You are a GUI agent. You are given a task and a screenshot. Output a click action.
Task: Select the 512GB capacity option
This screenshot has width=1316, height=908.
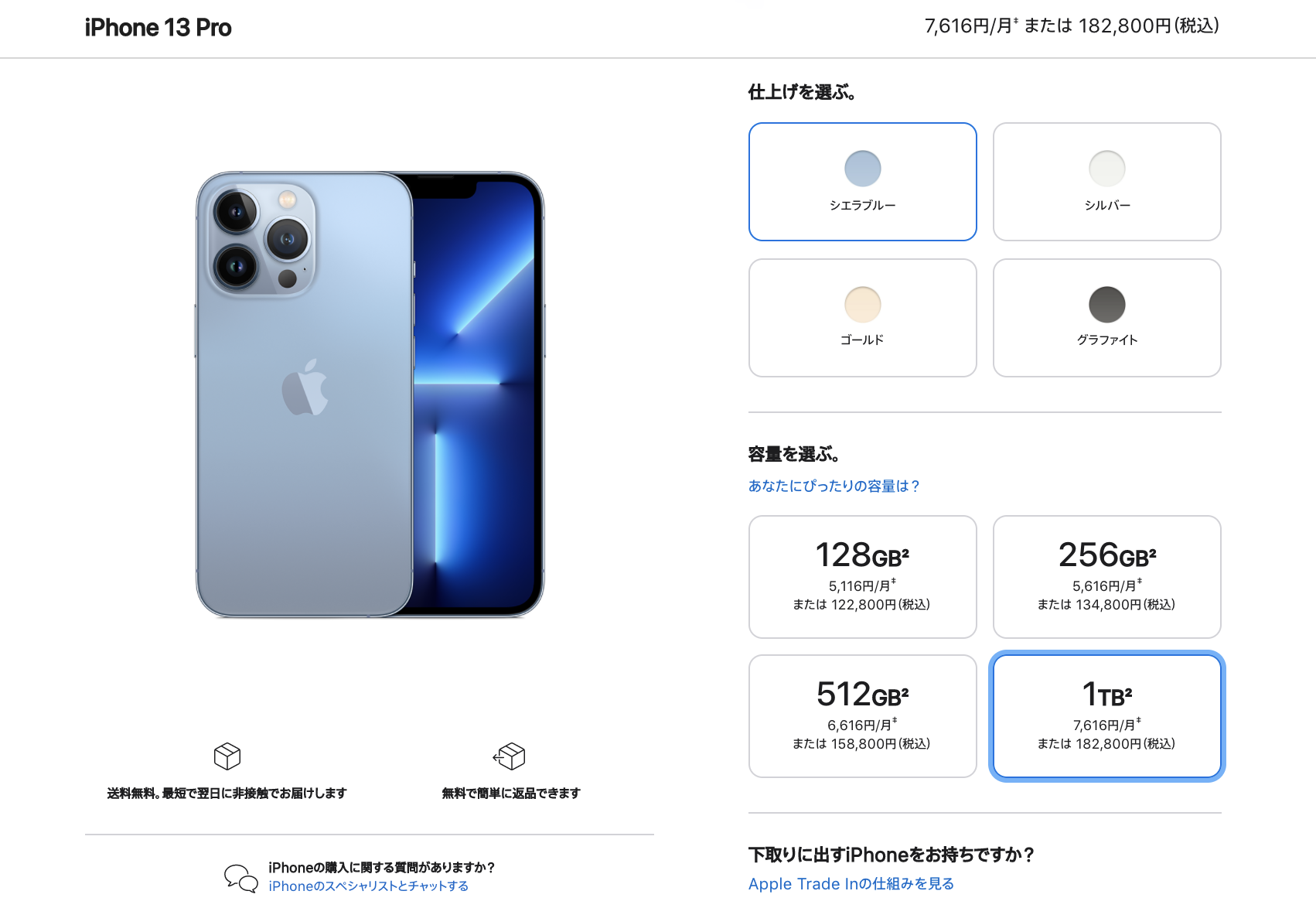click(862, 716)
